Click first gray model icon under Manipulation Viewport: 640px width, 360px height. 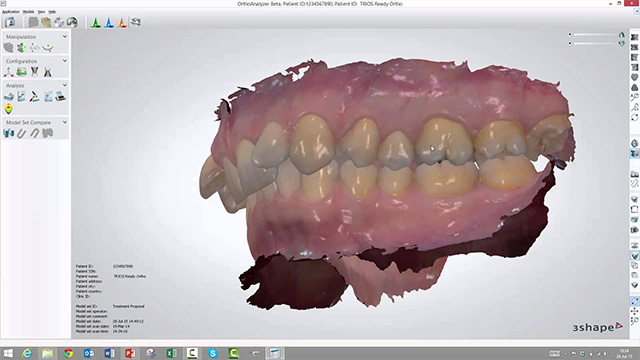[x=9, y=48]
